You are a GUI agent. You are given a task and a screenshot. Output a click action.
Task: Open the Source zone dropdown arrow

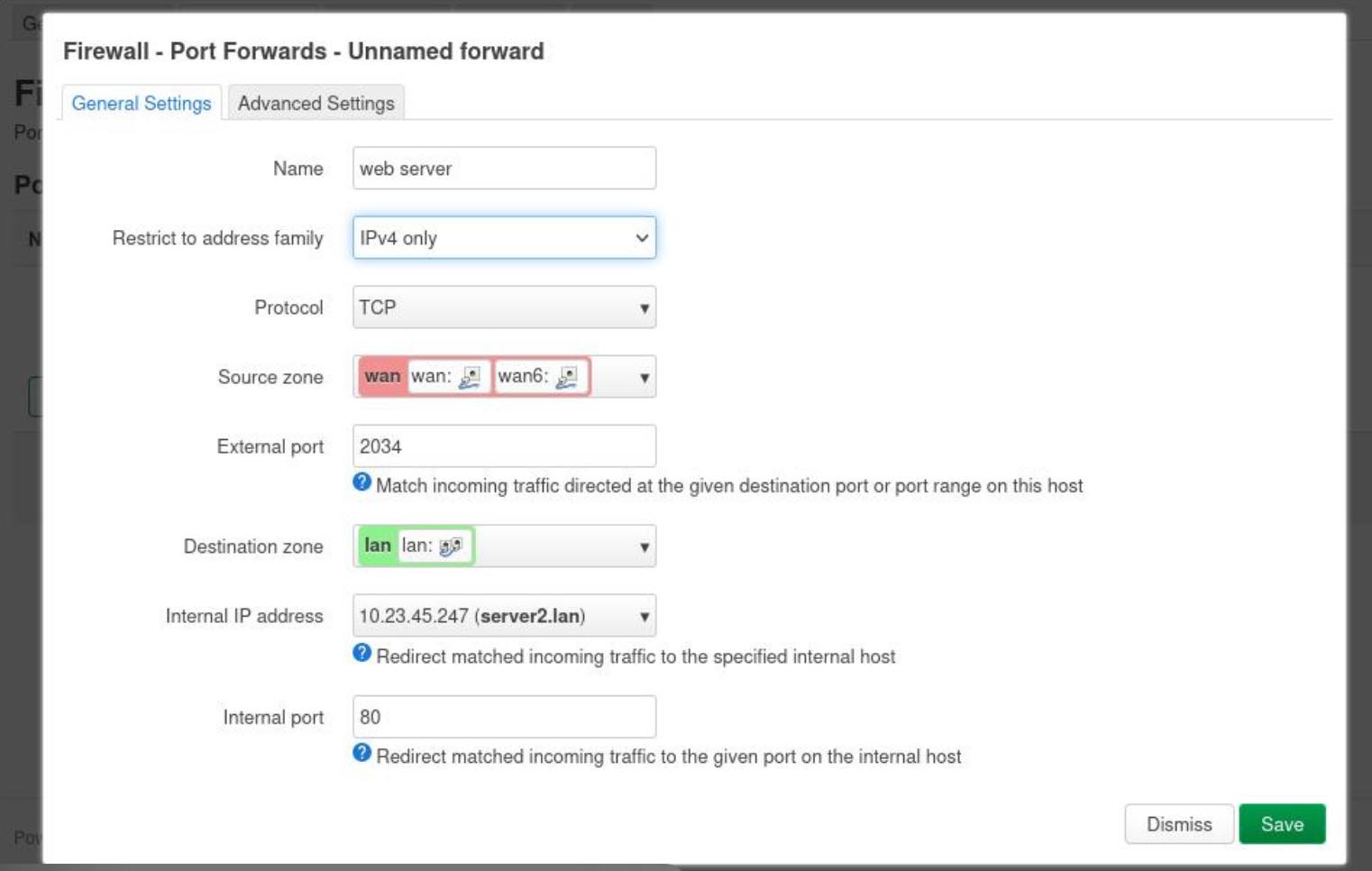pos(644,378)
